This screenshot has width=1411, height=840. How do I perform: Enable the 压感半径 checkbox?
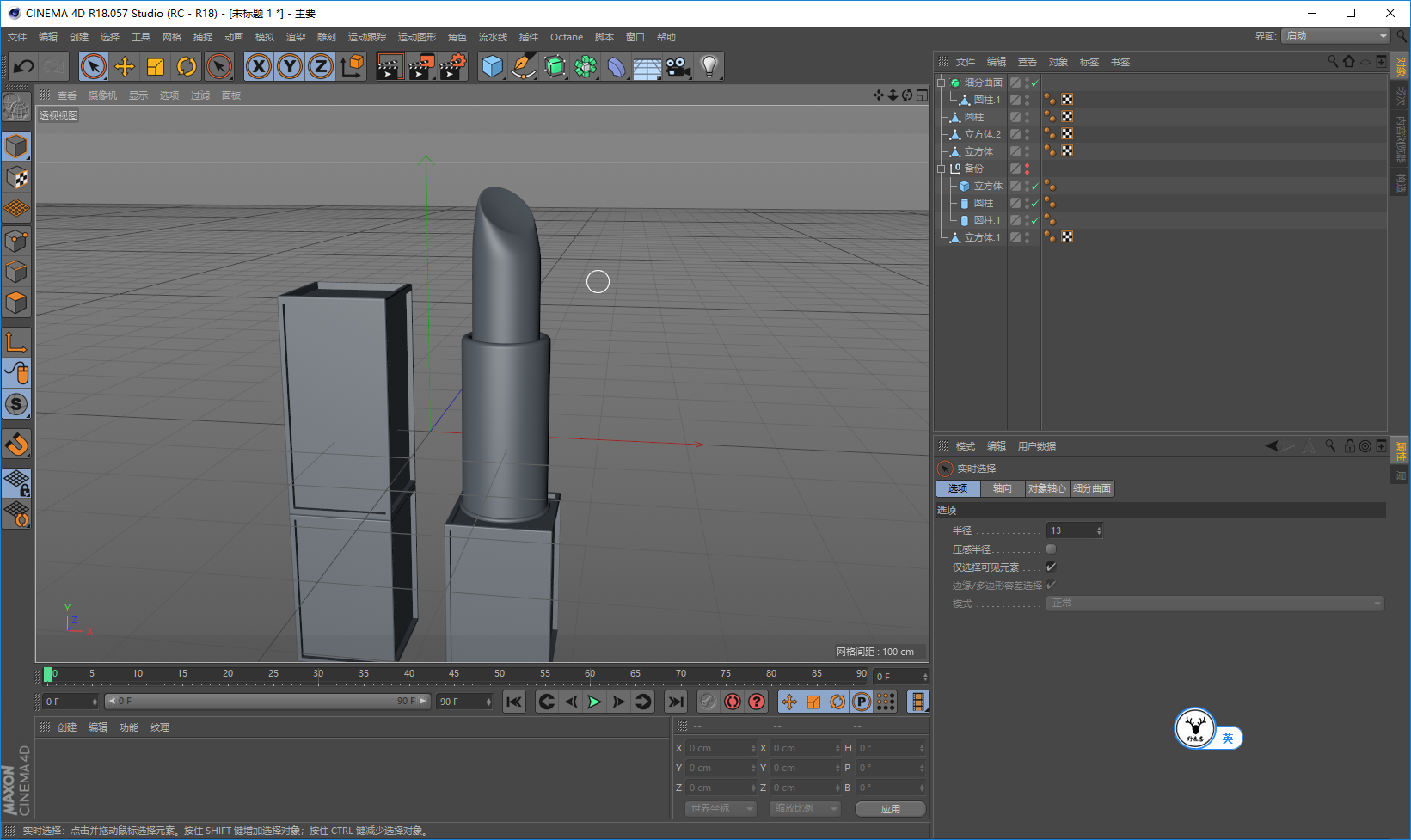pyautogui.click(x=1051, y=549)
